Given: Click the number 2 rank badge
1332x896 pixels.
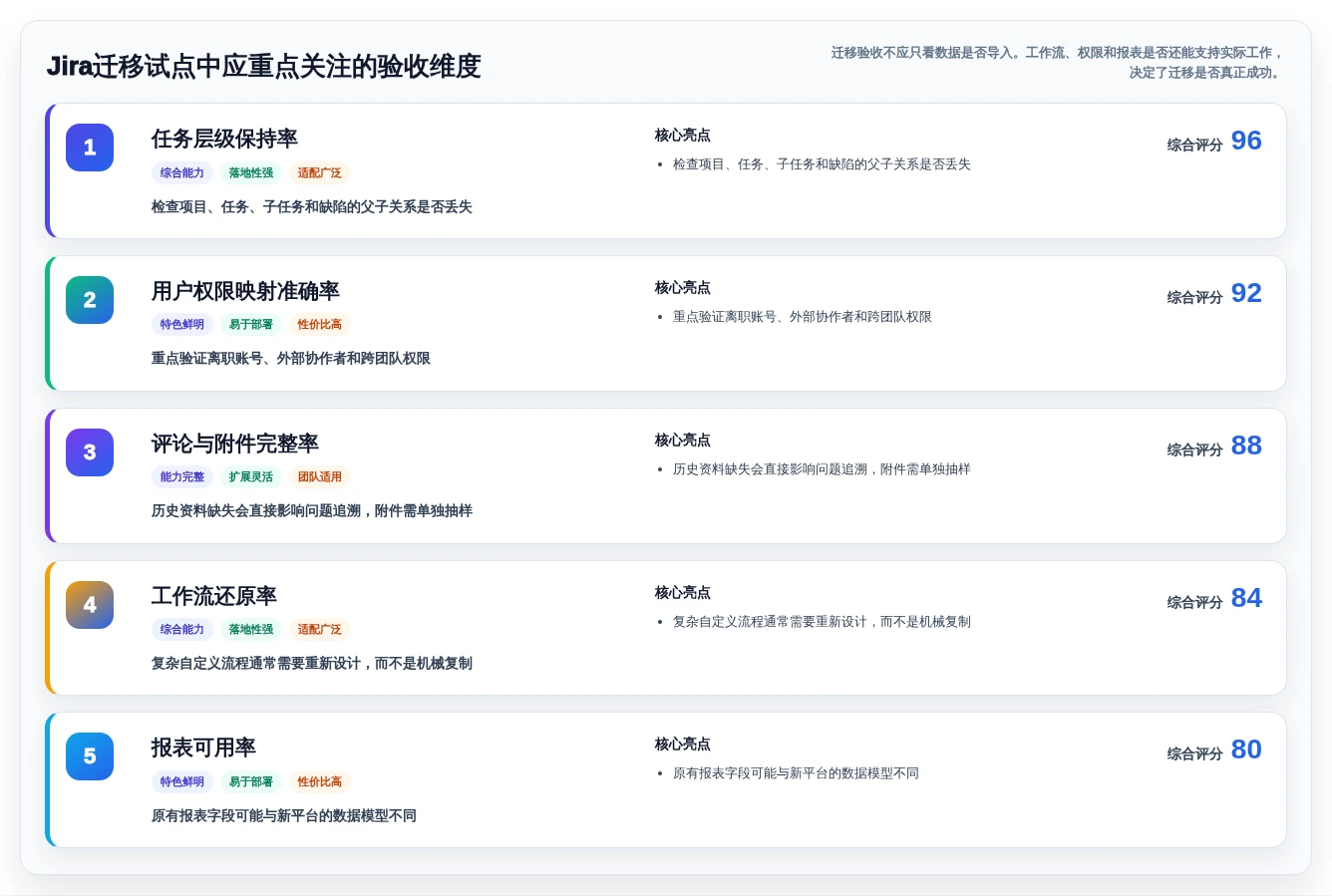Looking at the screenshot, I should pos(90,300).
